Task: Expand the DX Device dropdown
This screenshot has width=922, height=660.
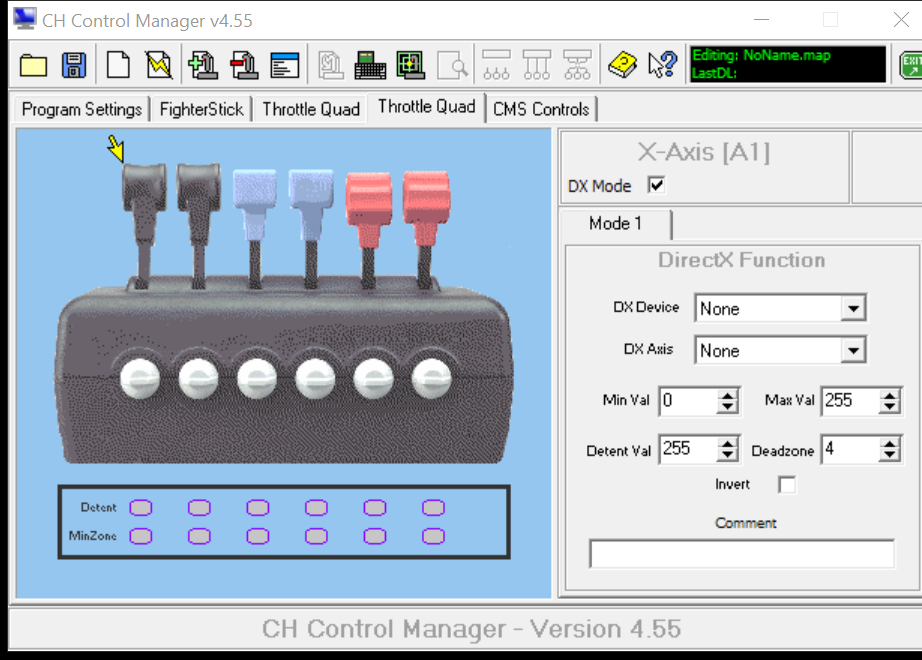Action: point(853,308)
